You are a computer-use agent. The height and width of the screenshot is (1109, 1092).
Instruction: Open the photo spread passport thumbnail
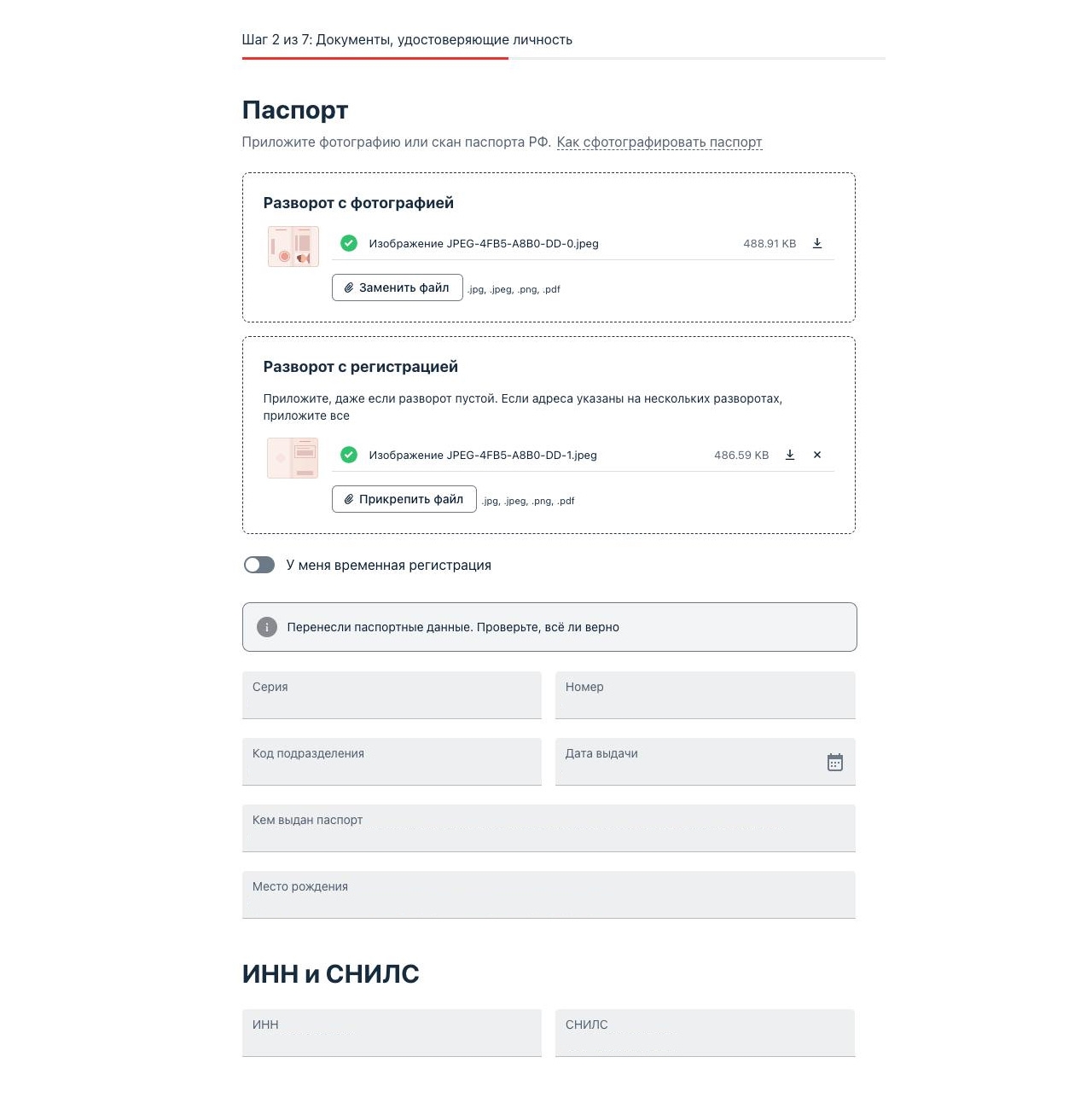[x=293, y=247]
